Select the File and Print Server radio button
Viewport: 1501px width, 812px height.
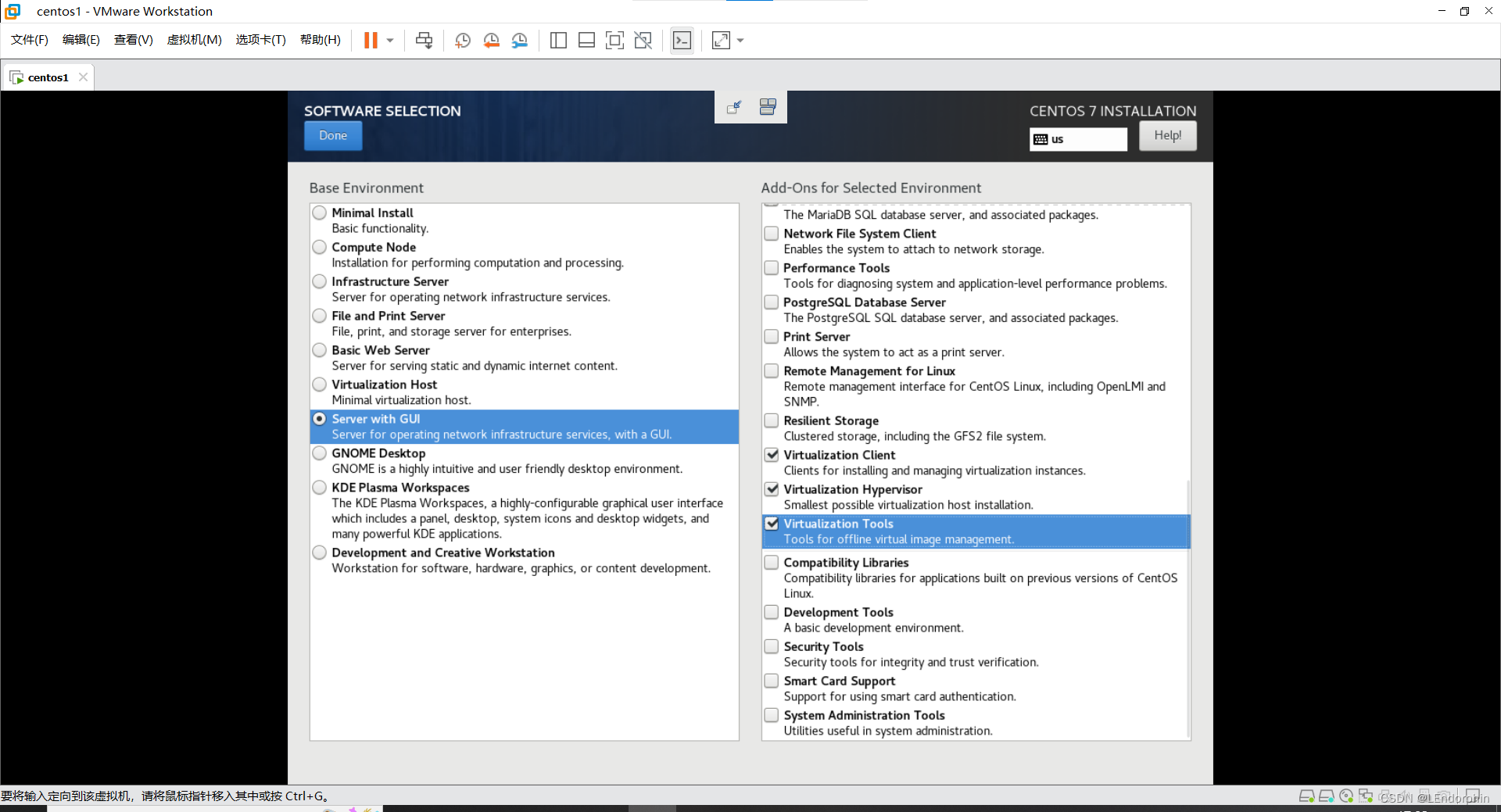pos(319,316)
